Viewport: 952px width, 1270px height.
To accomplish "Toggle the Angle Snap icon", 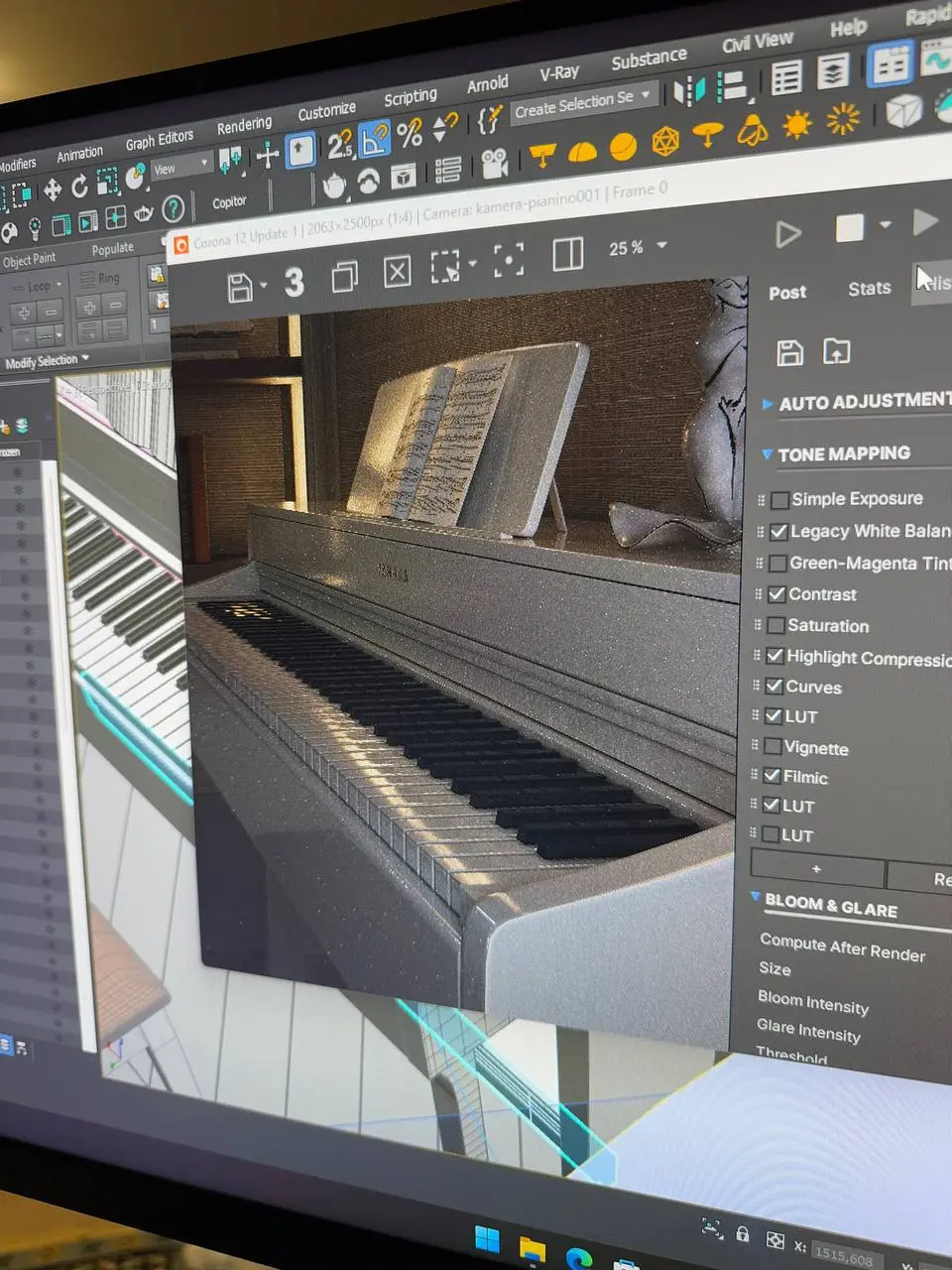I will pyautogui.click(x=375, y=141).
